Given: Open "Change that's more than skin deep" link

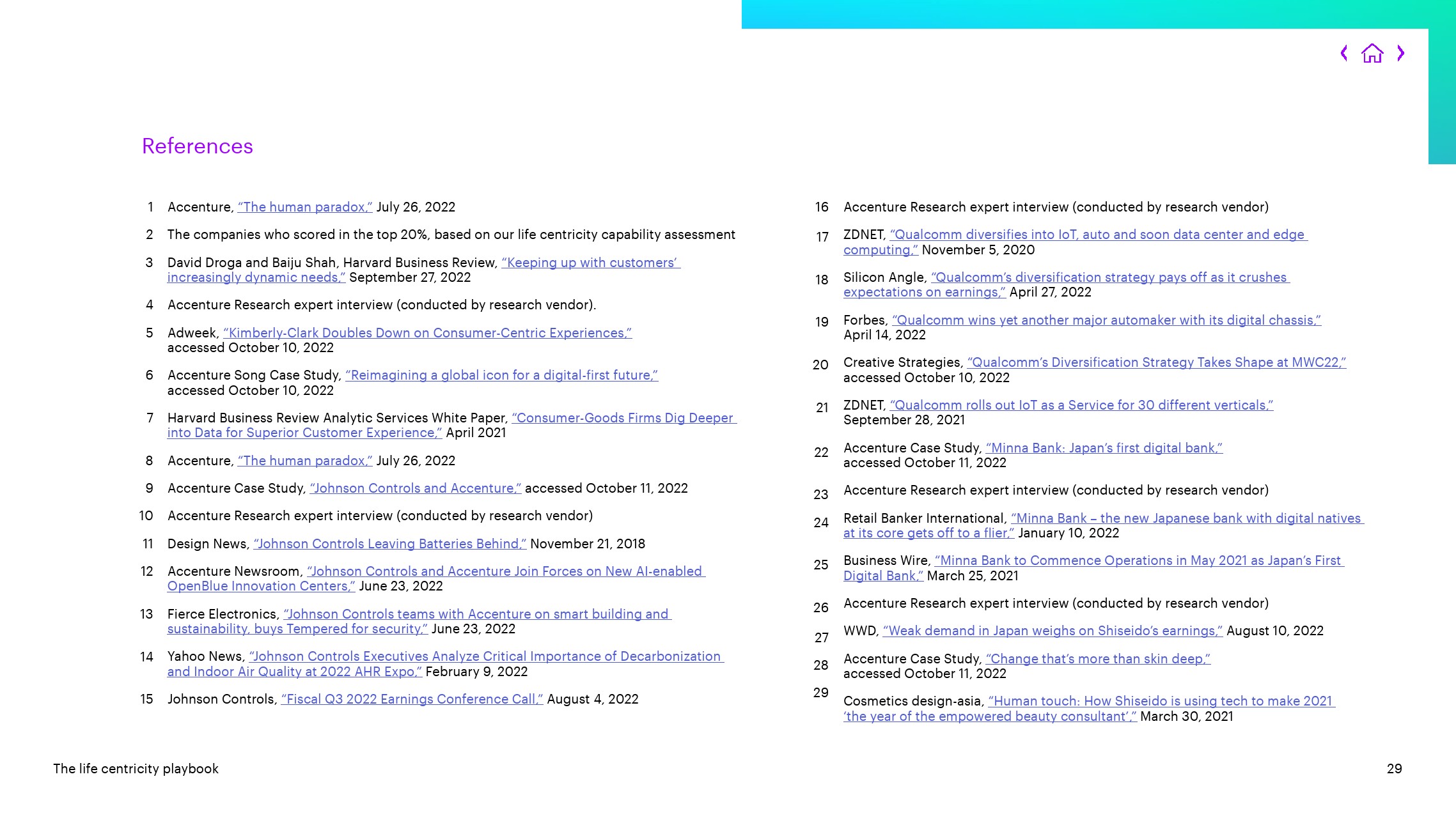Looking at the screenshot, I should pyautogui.click(x=1097, y=659).
